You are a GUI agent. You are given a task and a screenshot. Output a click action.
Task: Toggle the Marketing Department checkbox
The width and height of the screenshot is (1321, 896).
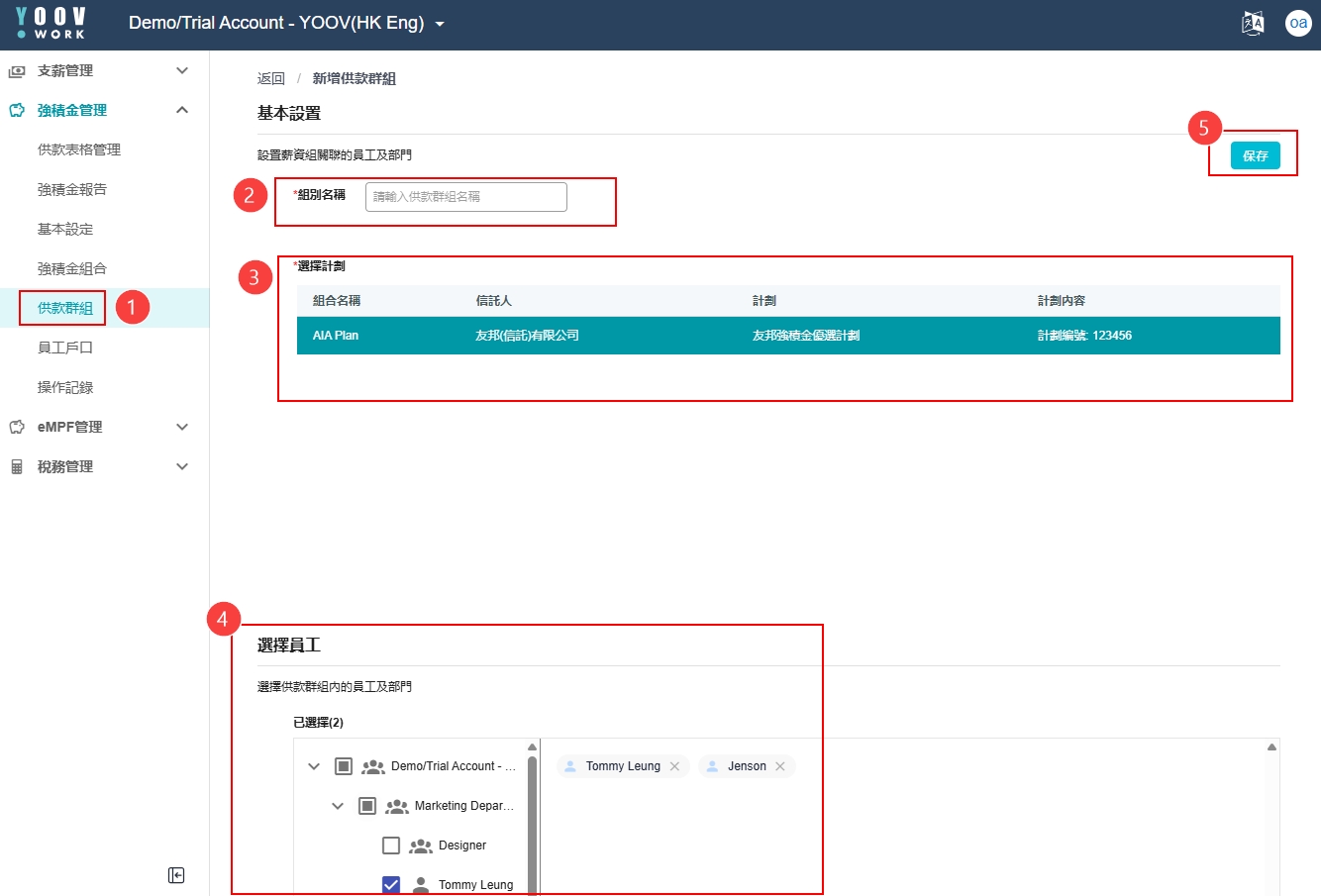point(367,806)
